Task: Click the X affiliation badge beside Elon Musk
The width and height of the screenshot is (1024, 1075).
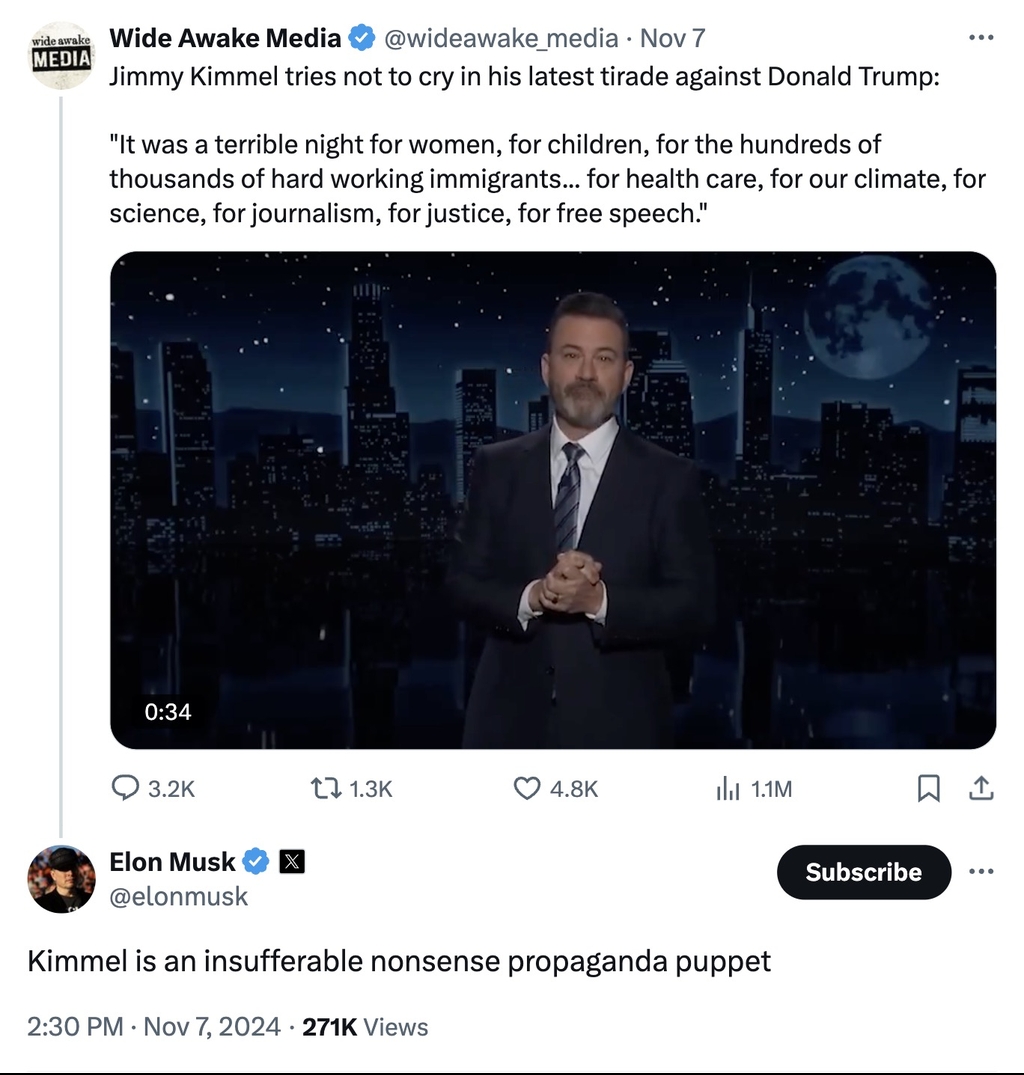Action: click(290, 861)
